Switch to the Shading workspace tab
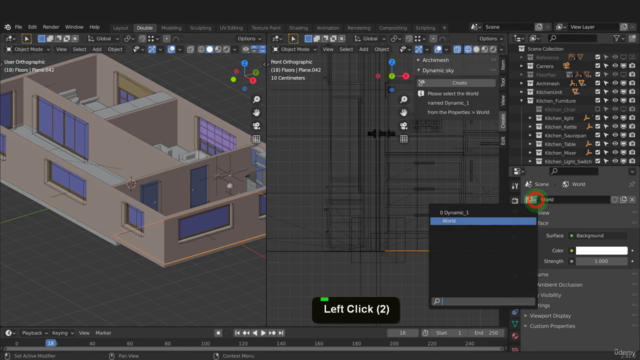This screenshot has height=360, width=640. tap(298, 28)
